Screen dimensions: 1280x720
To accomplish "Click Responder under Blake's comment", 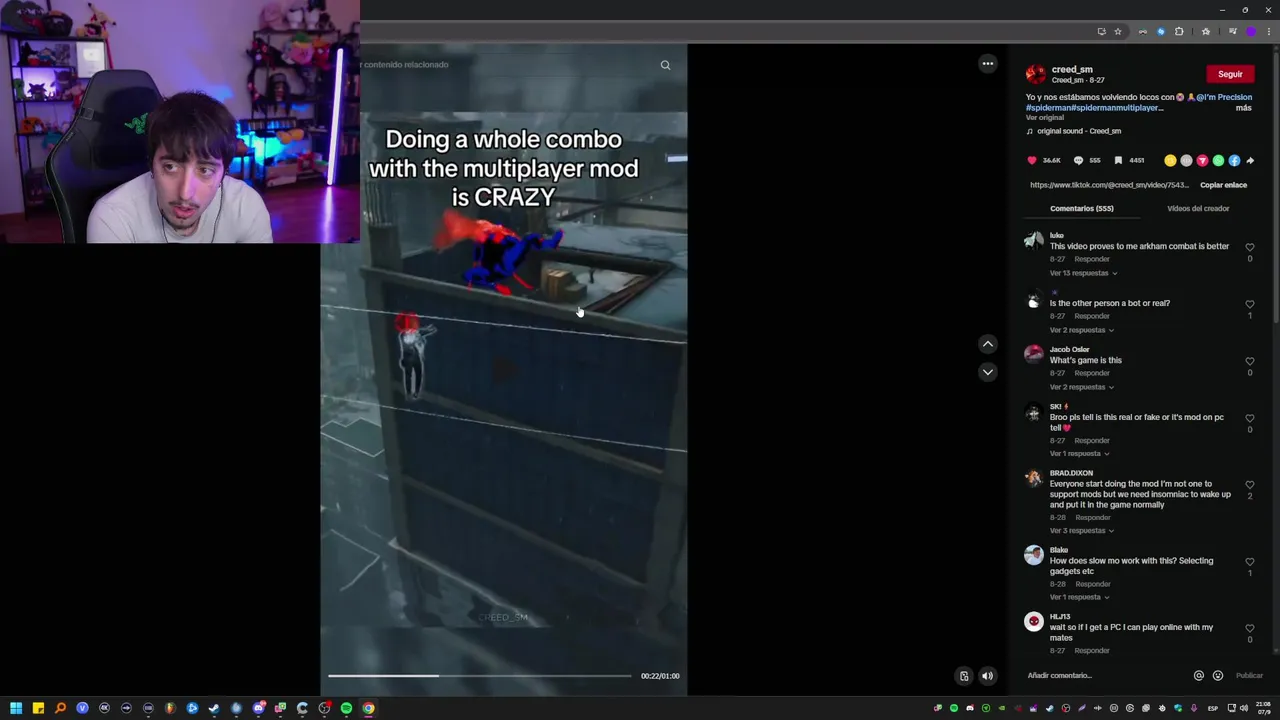I will coord(1093,584).
